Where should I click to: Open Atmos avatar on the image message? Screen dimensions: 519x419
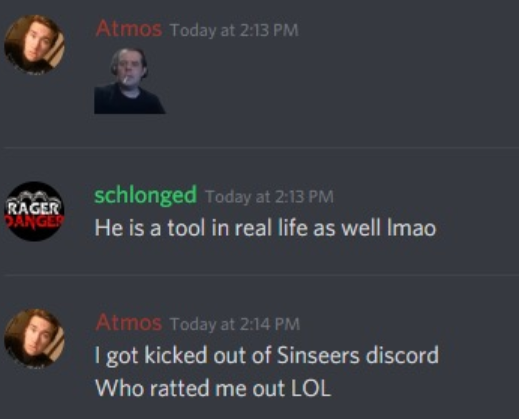coord(34,44)
